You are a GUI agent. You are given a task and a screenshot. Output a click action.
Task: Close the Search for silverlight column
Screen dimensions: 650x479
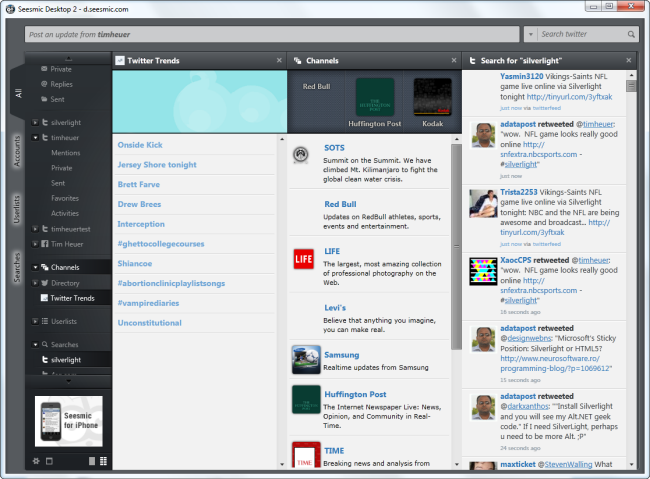pos(628,61)
